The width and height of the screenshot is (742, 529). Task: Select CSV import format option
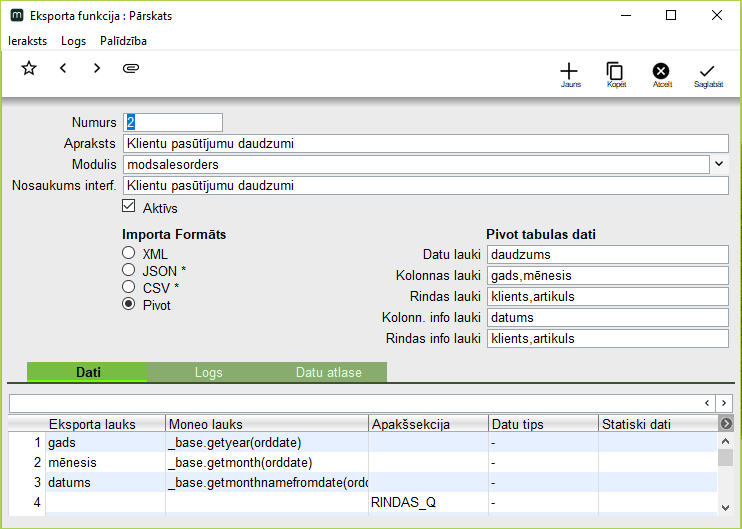pos(128,287)
